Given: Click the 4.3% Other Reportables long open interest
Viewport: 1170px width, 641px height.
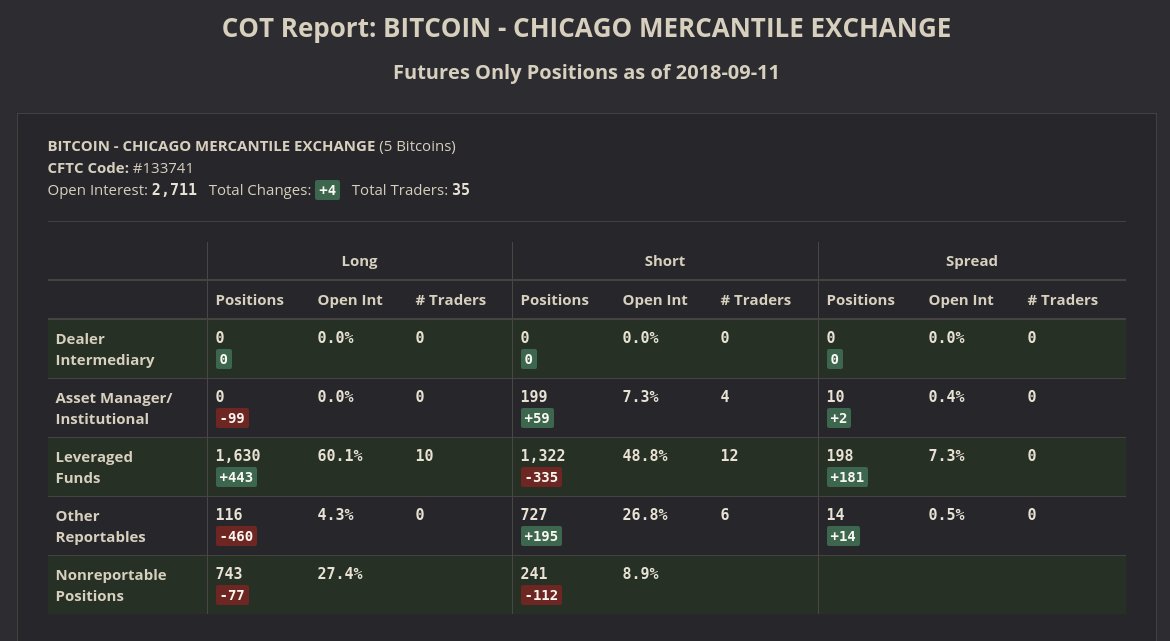Looking at the screenshot, I should pyautogui.click(x=335, y=514).
